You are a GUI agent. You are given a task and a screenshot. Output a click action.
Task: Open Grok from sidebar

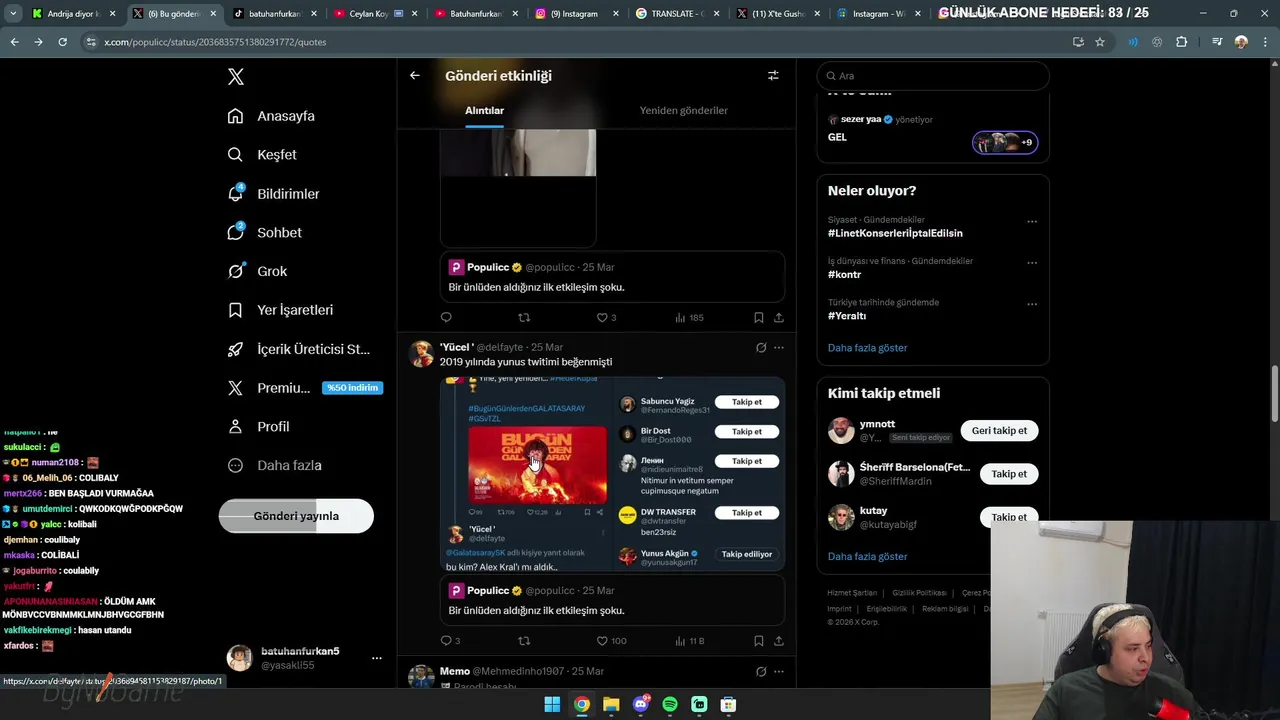pyautogui.click(x=257, y=271)
